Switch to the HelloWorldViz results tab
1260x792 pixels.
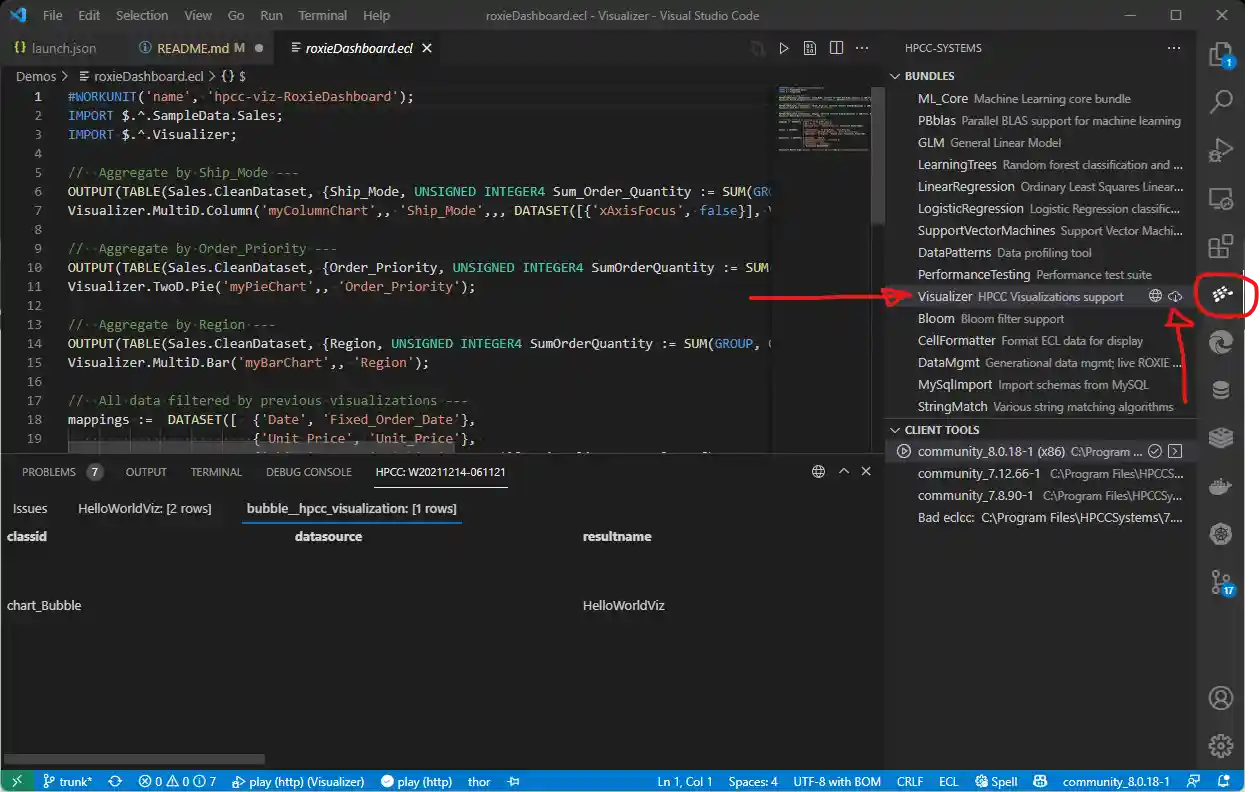(145, 509)
